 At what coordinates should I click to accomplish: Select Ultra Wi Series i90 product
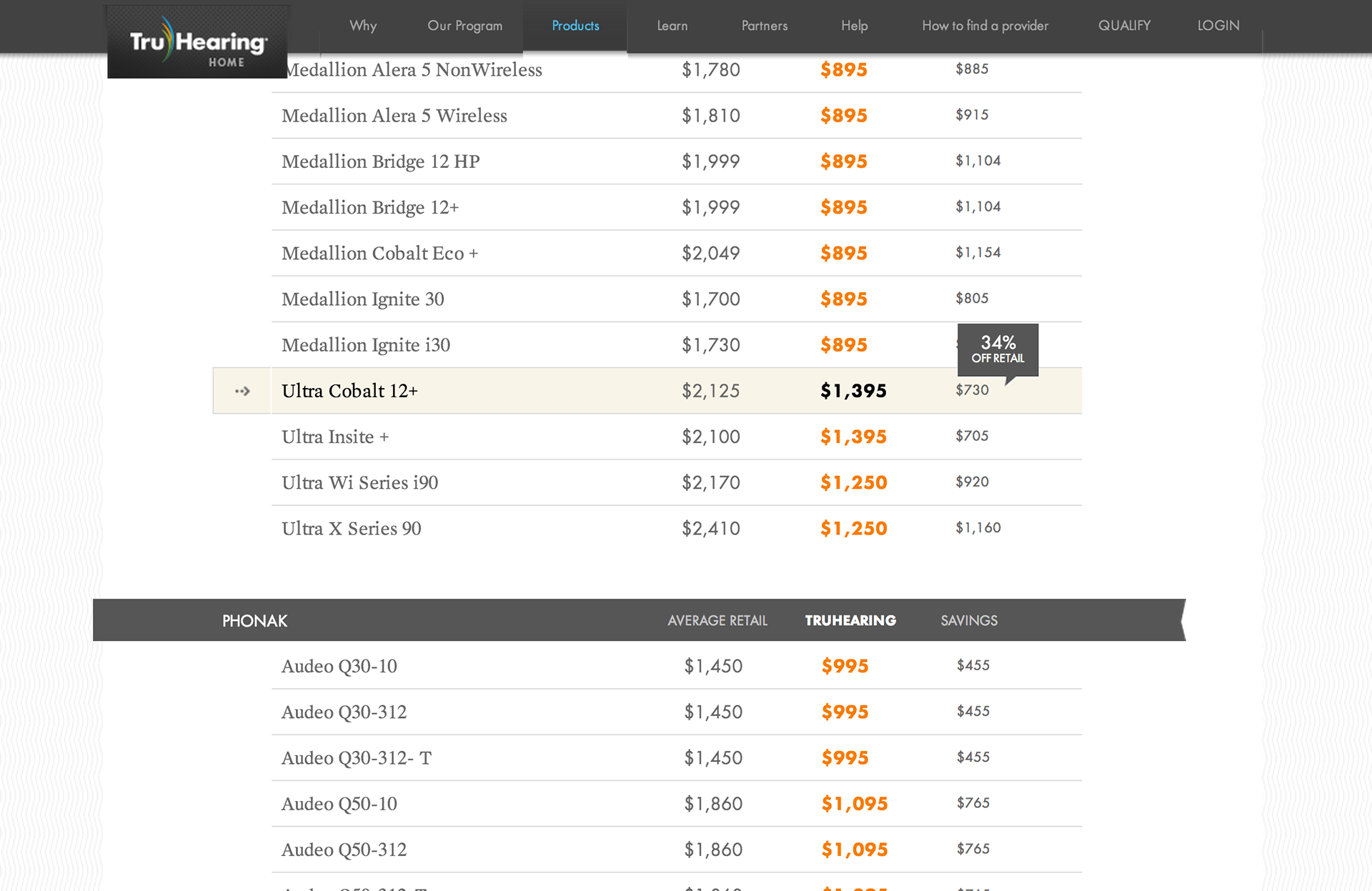pyautogui.click(x=359, y=482)
